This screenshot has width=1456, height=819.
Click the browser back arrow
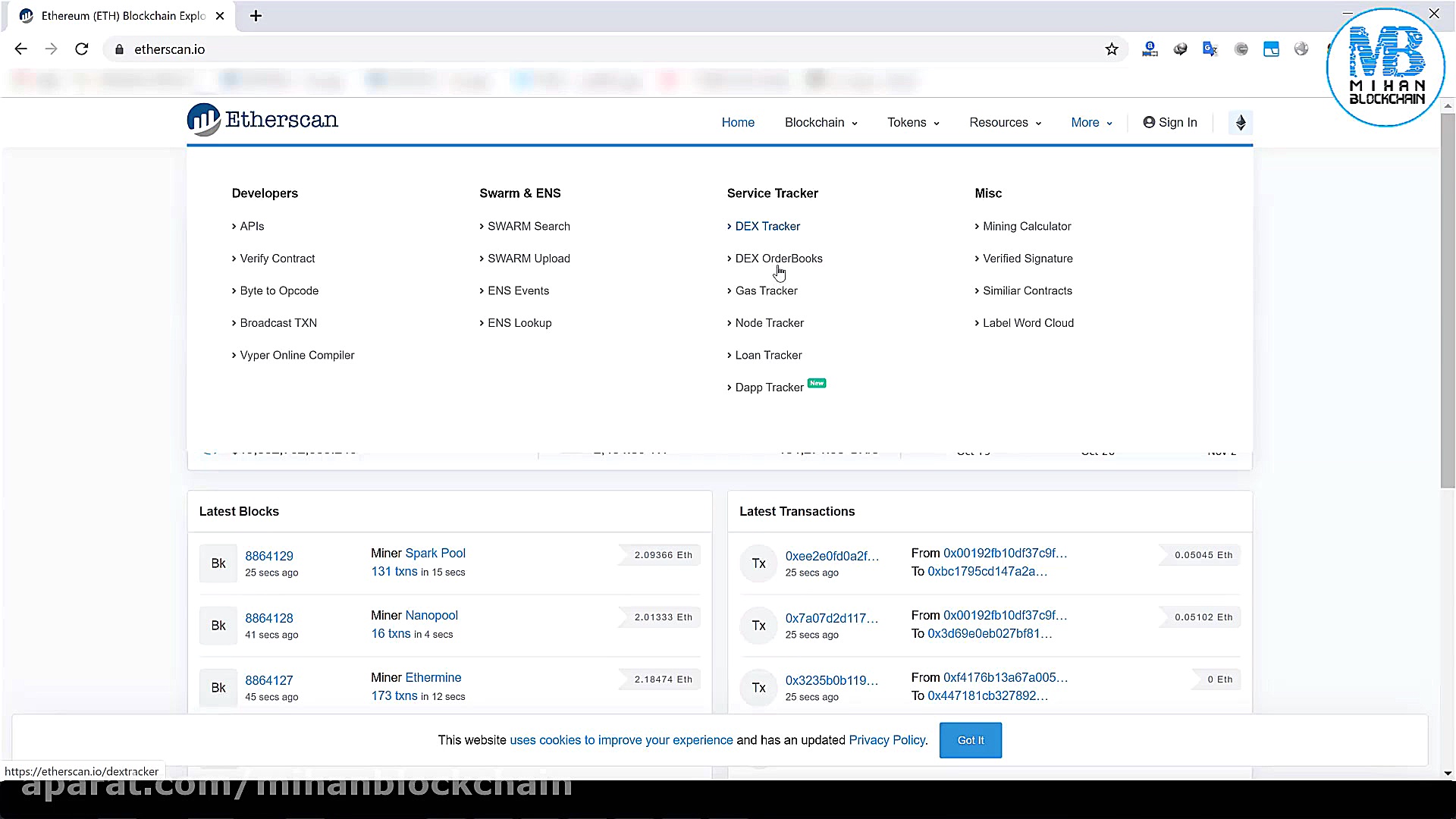[20, 49]
